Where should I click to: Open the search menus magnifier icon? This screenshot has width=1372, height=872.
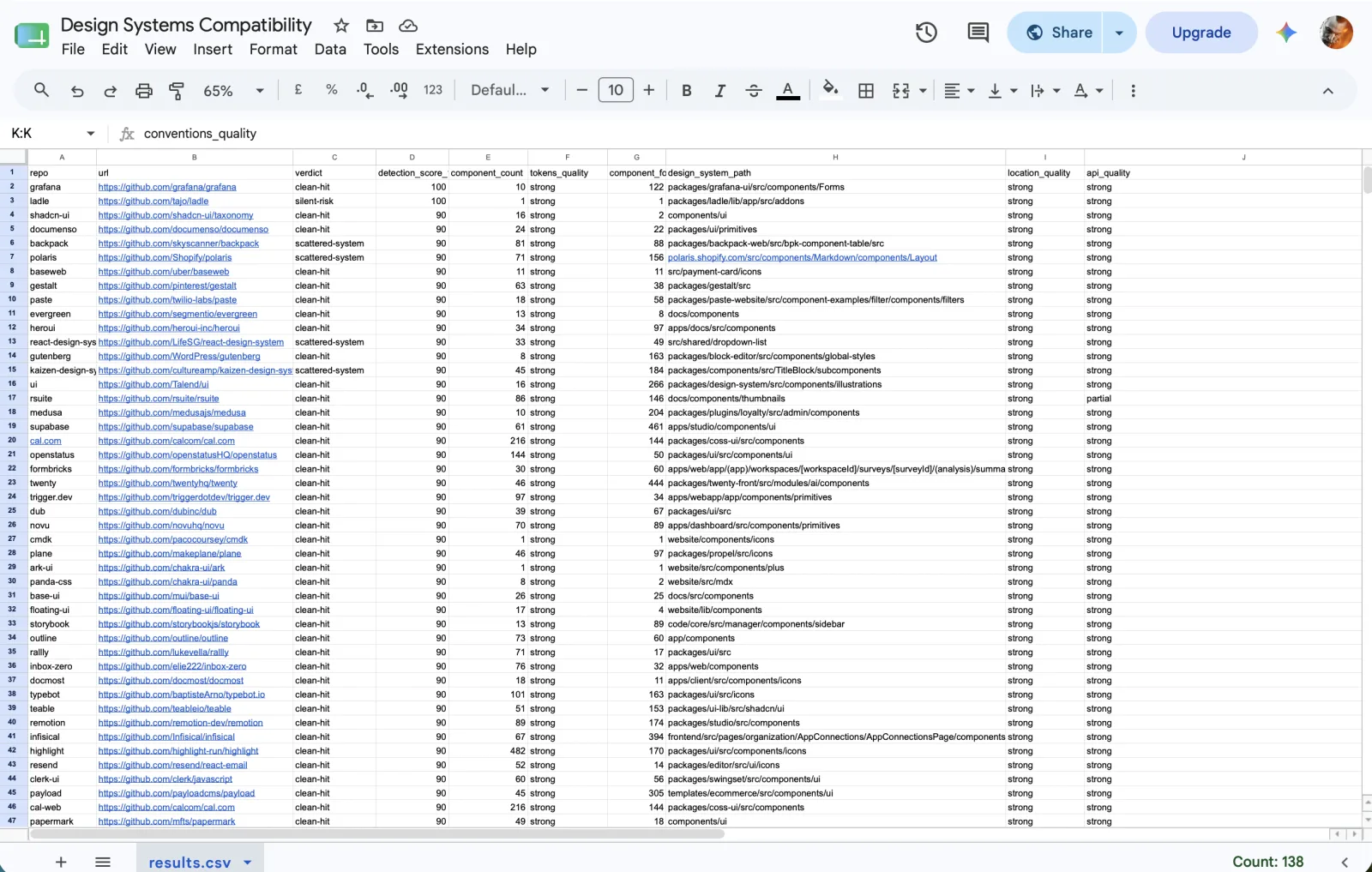[x=41, y=90]
